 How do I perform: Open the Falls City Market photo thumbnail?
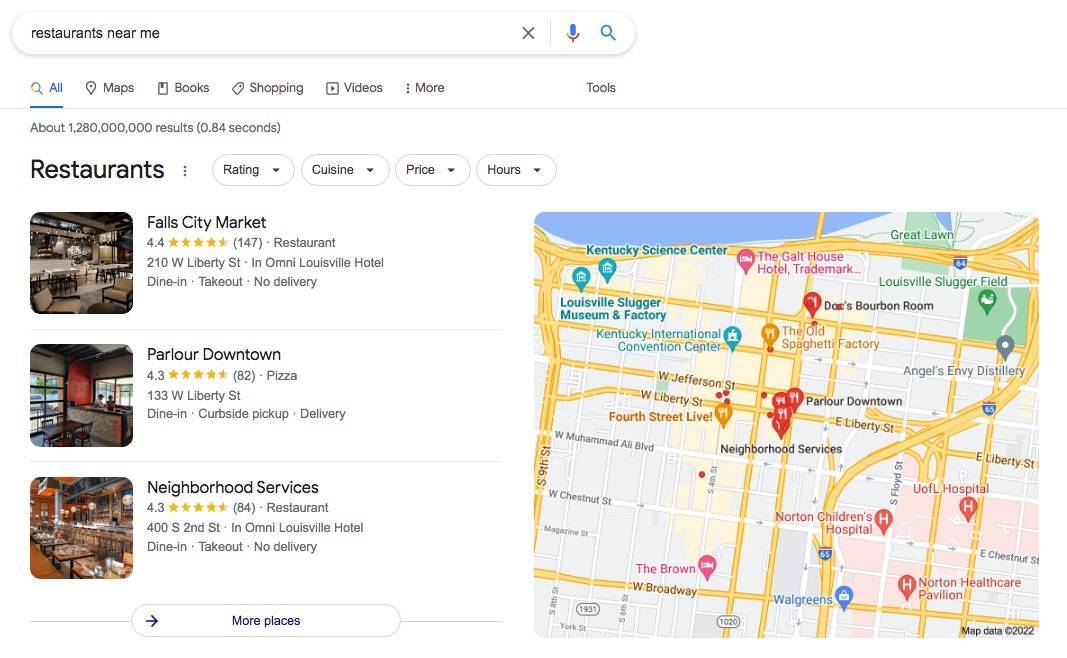[x=82, y=263]
